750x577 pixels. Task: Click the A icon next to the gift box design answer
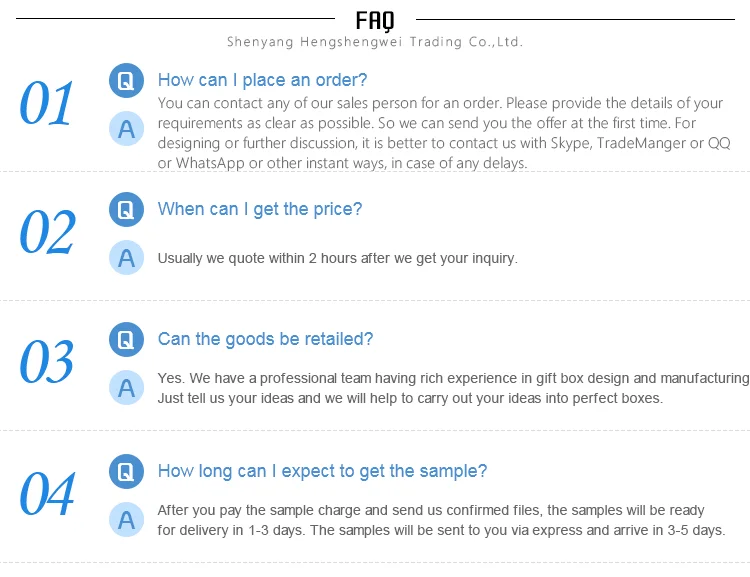pyautogui.click(x=126, y=388)
